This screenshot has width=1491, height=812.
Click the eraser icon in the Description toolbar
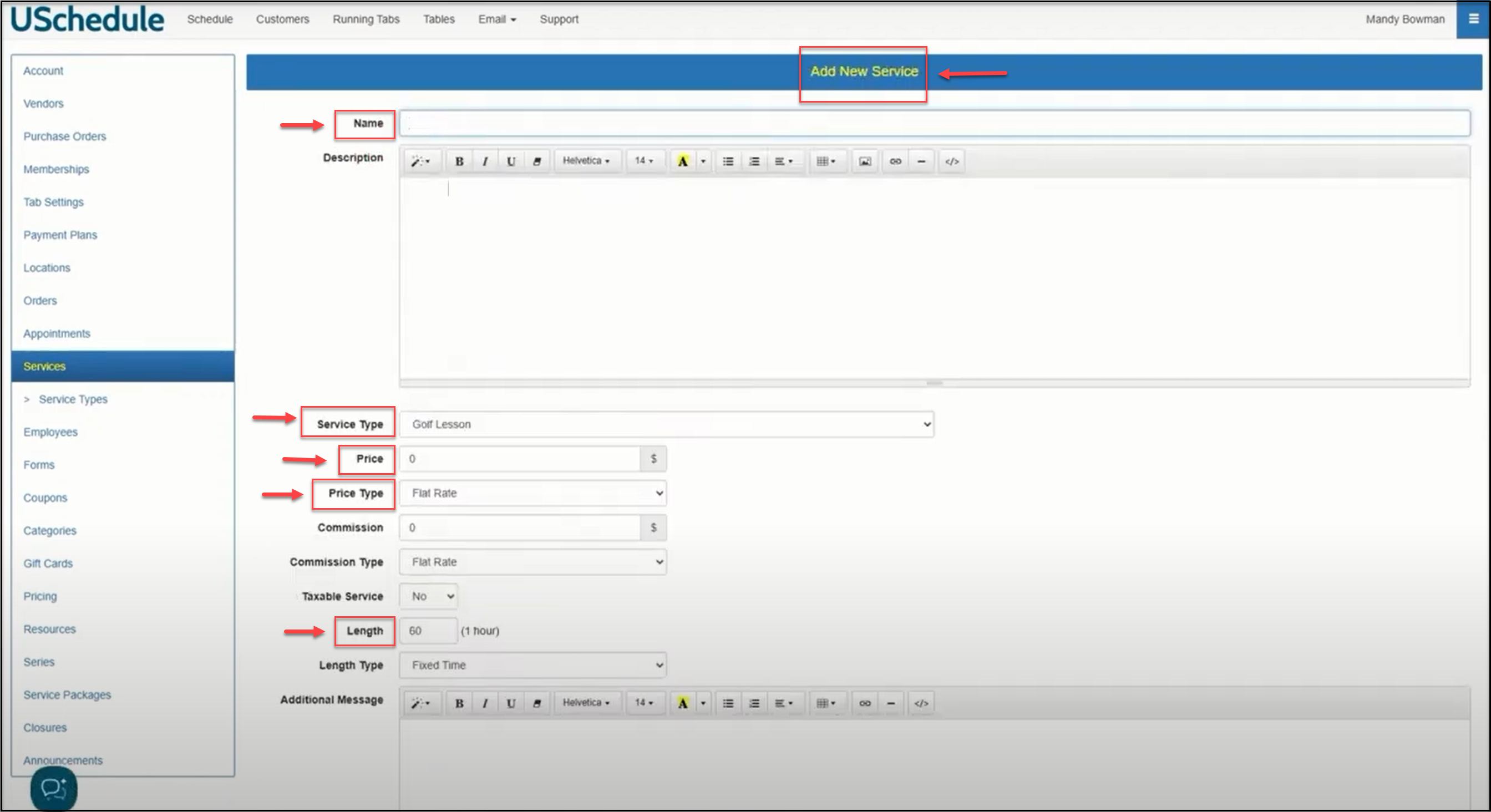pyautogui.click(x=536, y=161)
